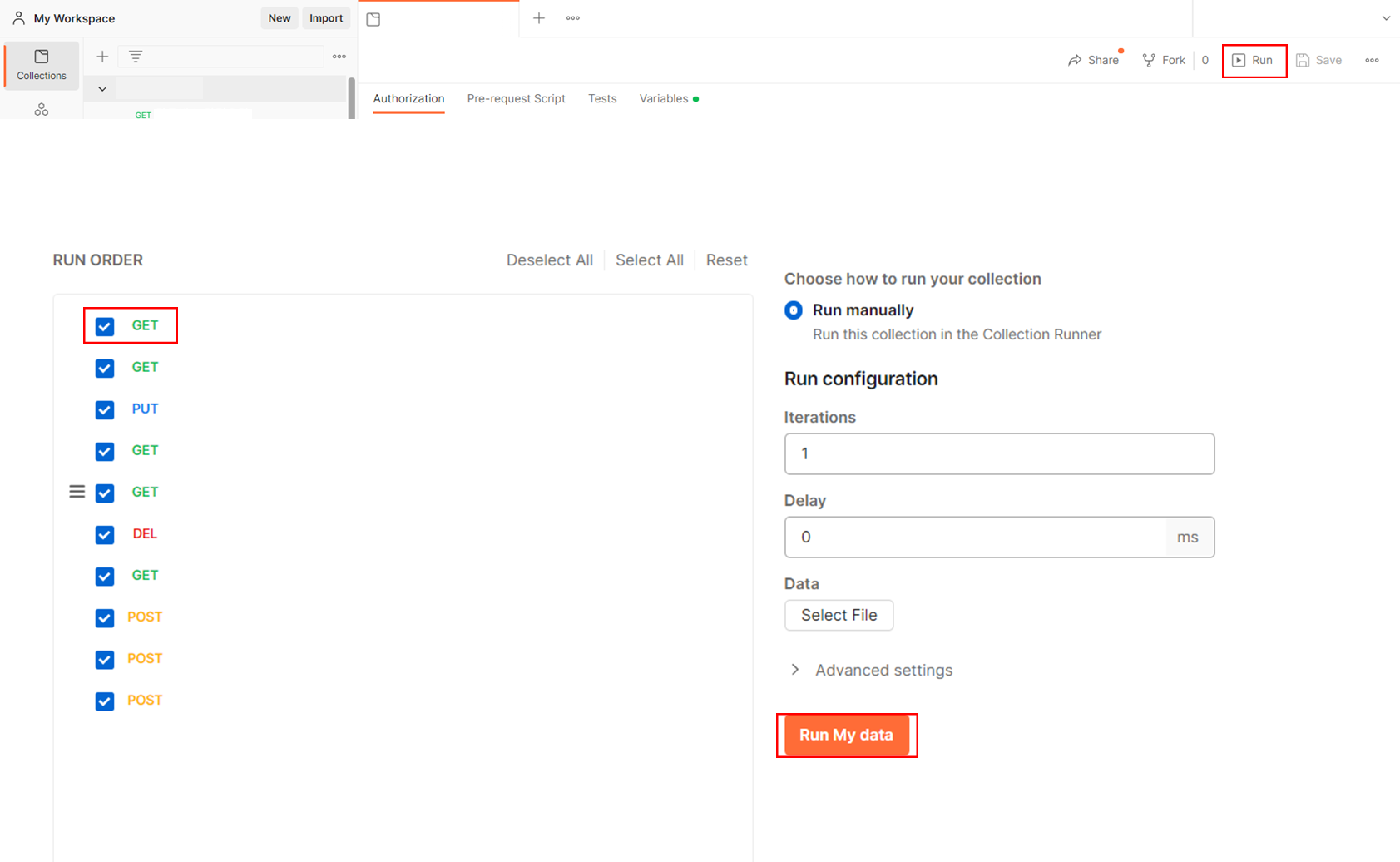The width and height of the screenshot is (1400, 862).
Task: Toggle the second POST request checkbox
Action: 105,659
